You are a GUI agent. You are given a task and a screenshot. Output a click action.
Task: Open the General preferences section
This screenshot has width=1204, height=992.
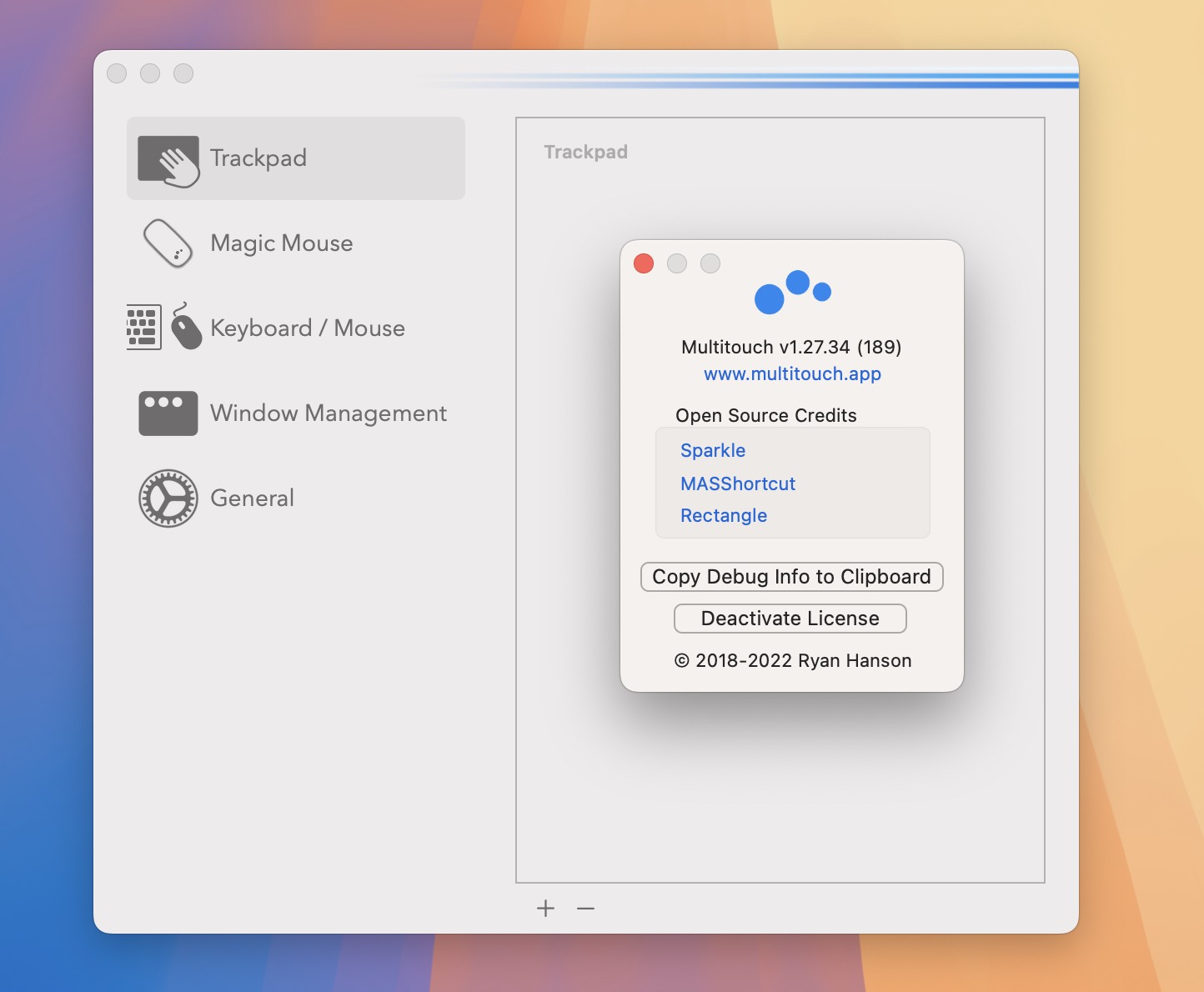coord(253,499)
